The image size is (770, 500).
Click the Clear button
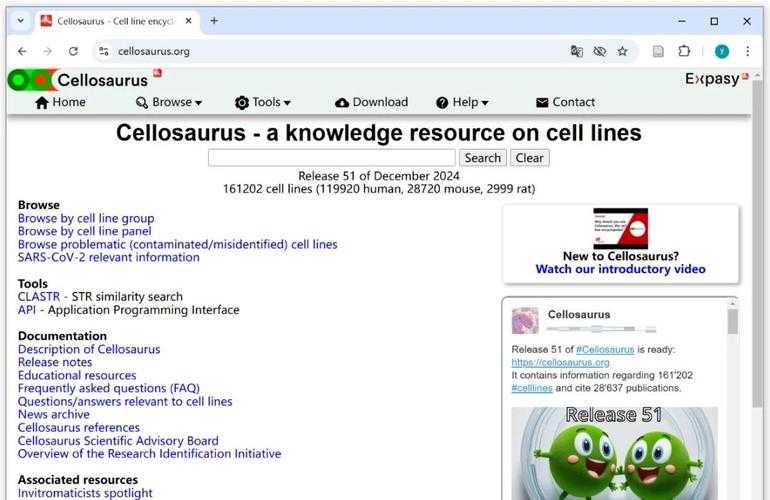point(529,158)
